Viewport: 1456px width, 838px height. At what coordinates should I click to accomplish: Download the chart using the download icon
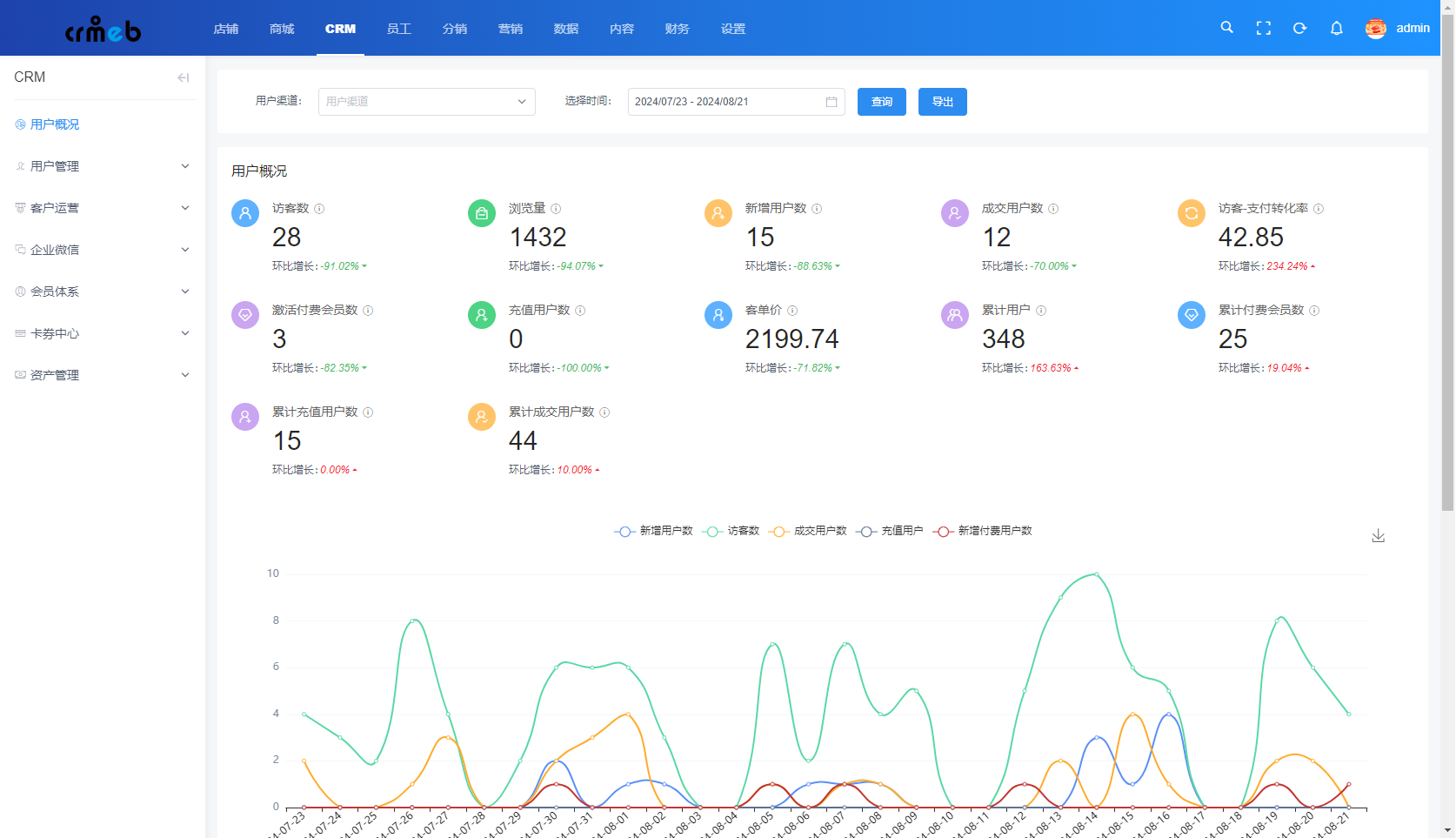[1378, 536]
